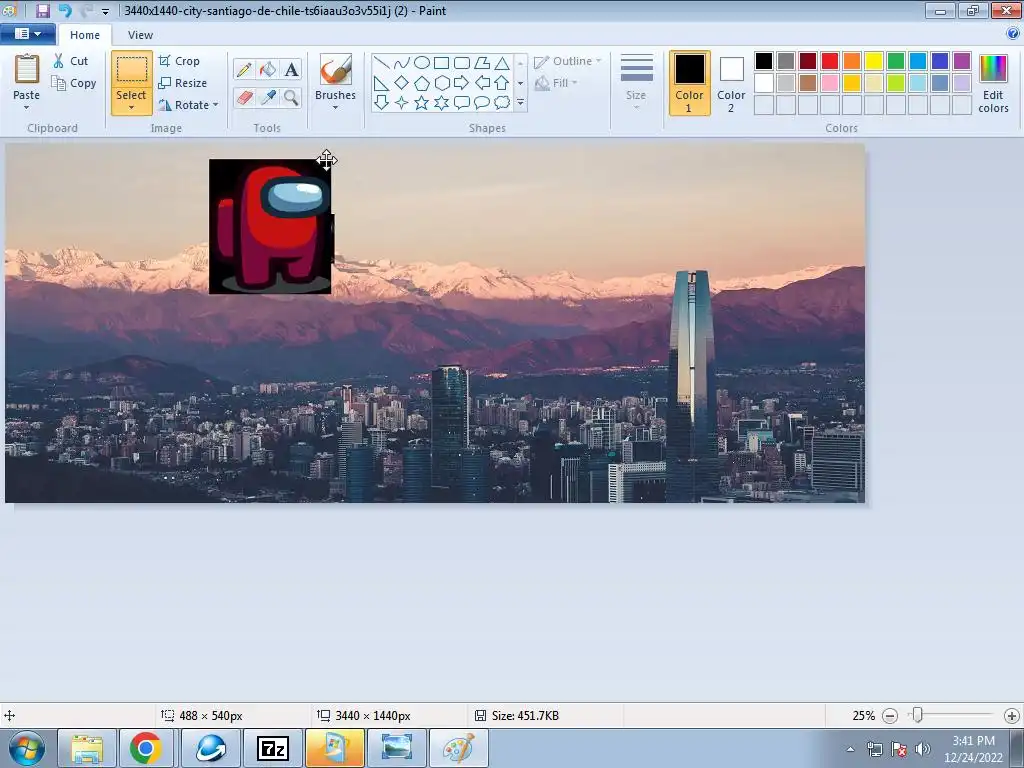This screenshot has width=1024, height=768.
Task: Choose the Oval shape
Action: pyautogui.click(x=422, y=63)
